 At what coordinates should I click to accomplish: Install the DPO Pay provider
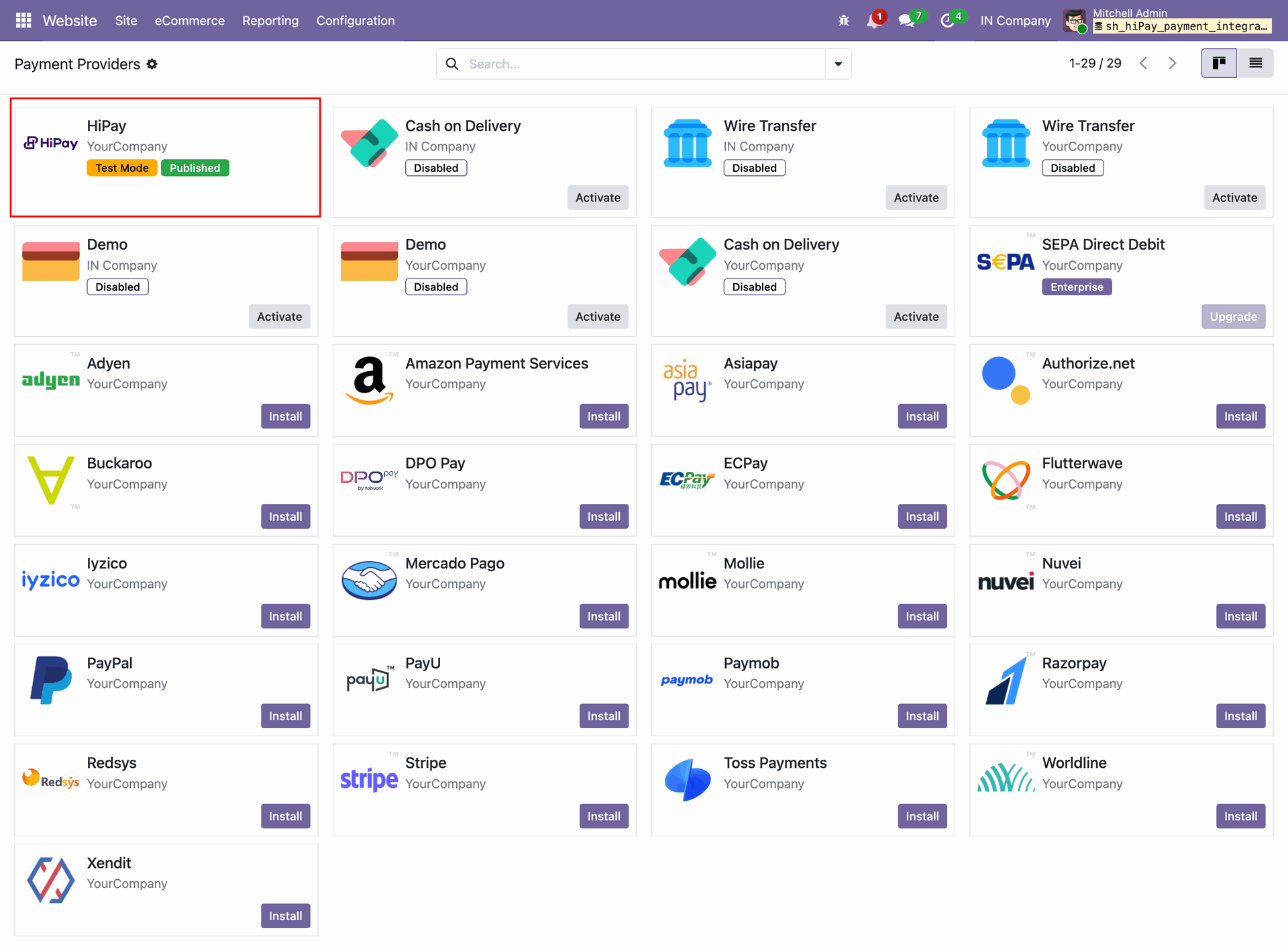[x=604, y=516]
